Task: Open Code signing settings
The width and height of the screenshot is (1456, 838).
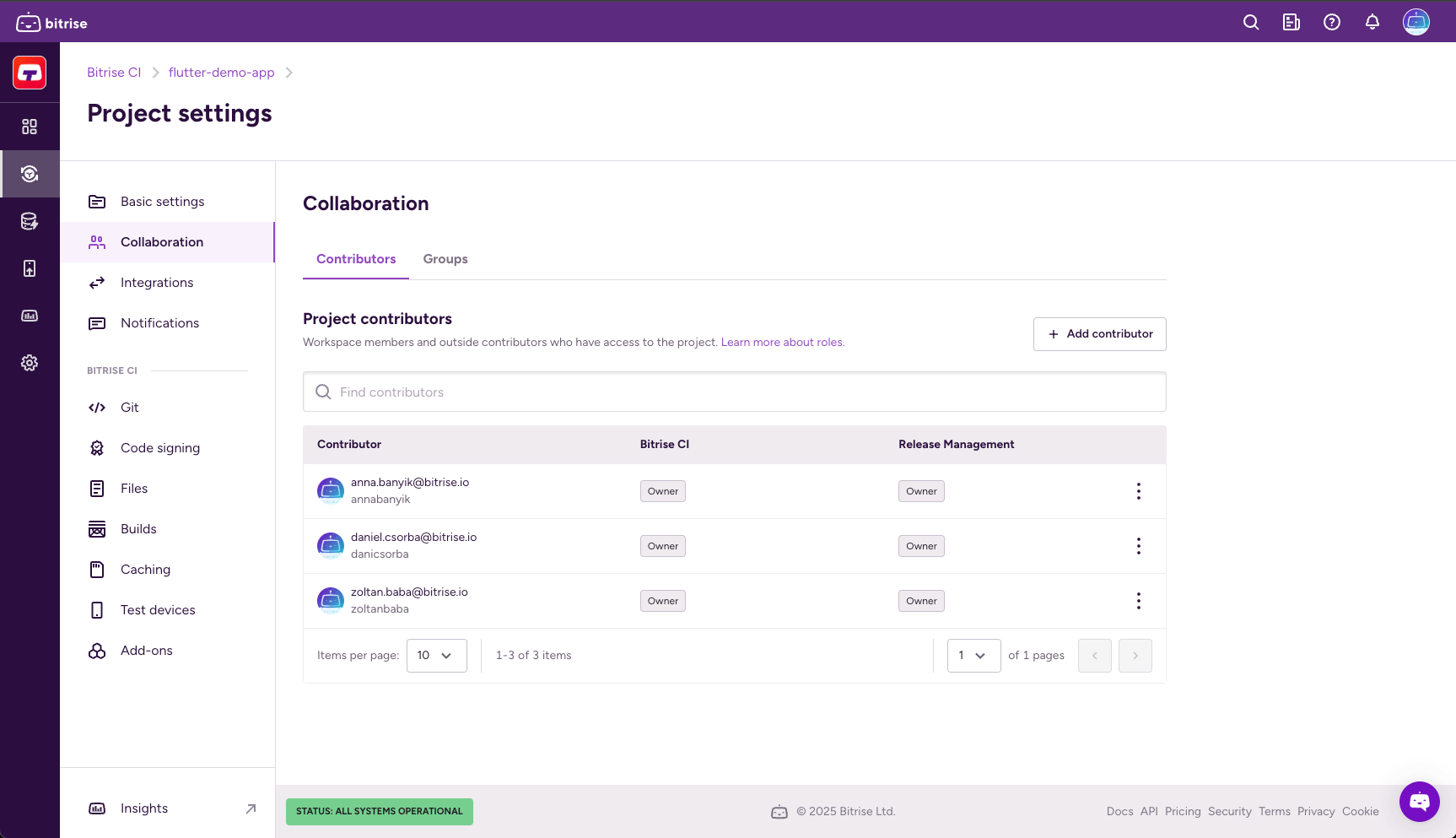Action: coord(160,448)
